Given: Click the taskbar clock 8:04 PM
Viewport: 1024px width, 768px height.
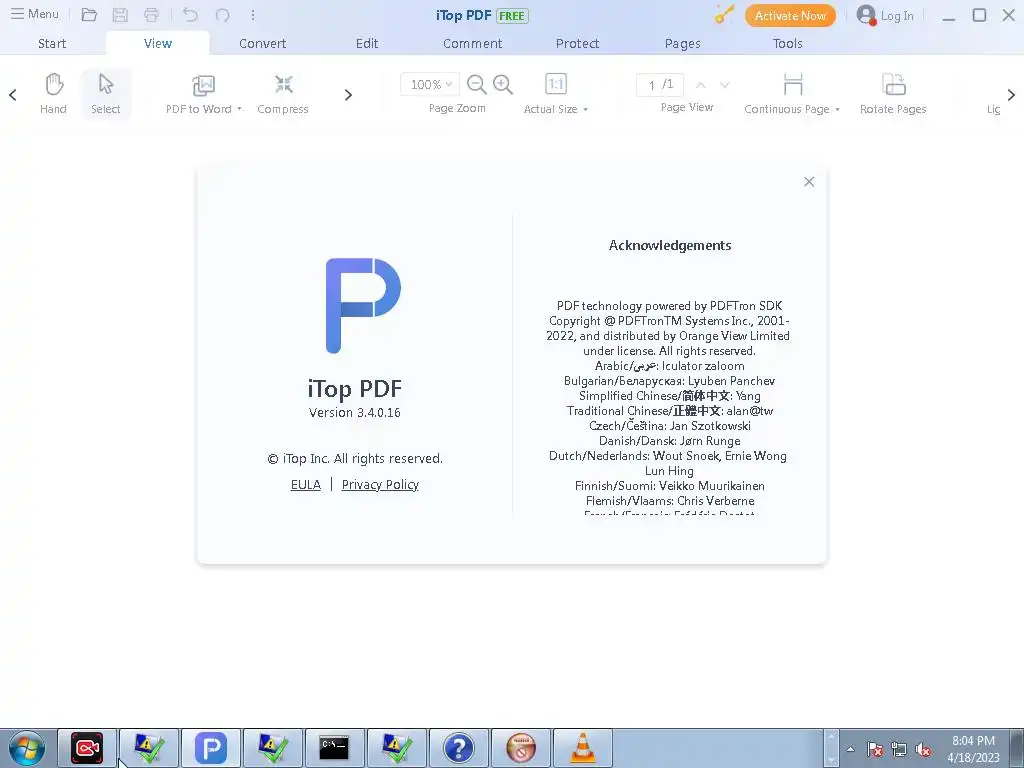Looking at the screenshot, I should [x=973, y=741].
